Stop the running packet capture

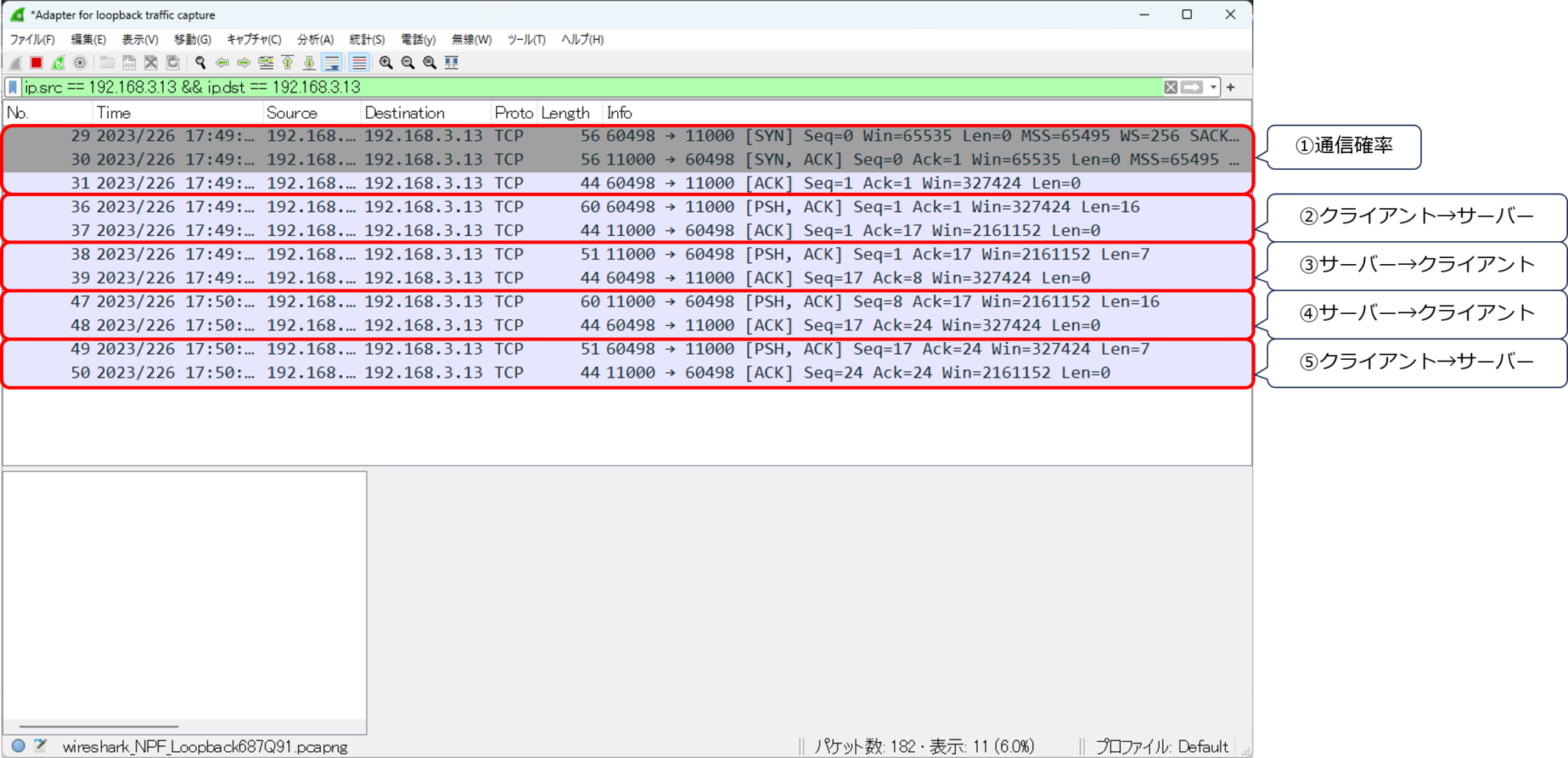(x=36, y=63)
